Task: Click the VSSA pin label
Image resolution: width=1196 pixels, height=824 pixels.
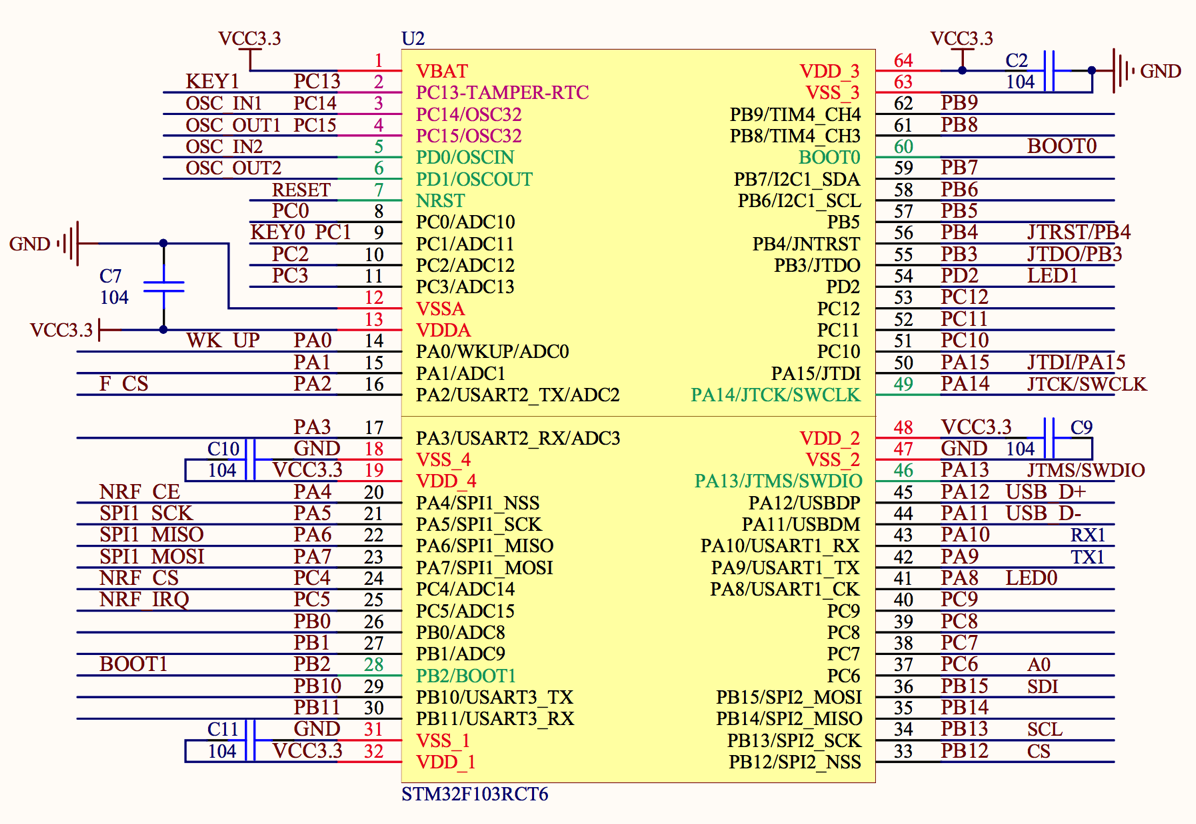Action: tap(440, 308)
